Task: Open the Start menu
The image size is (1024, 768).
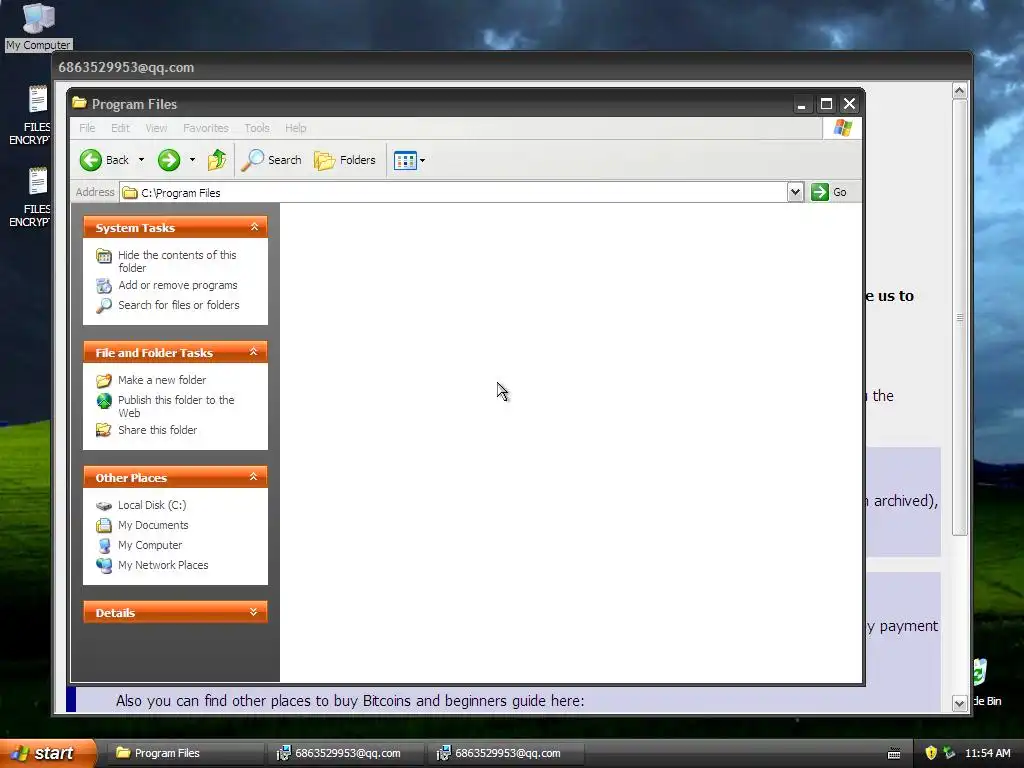Action: 47,753
